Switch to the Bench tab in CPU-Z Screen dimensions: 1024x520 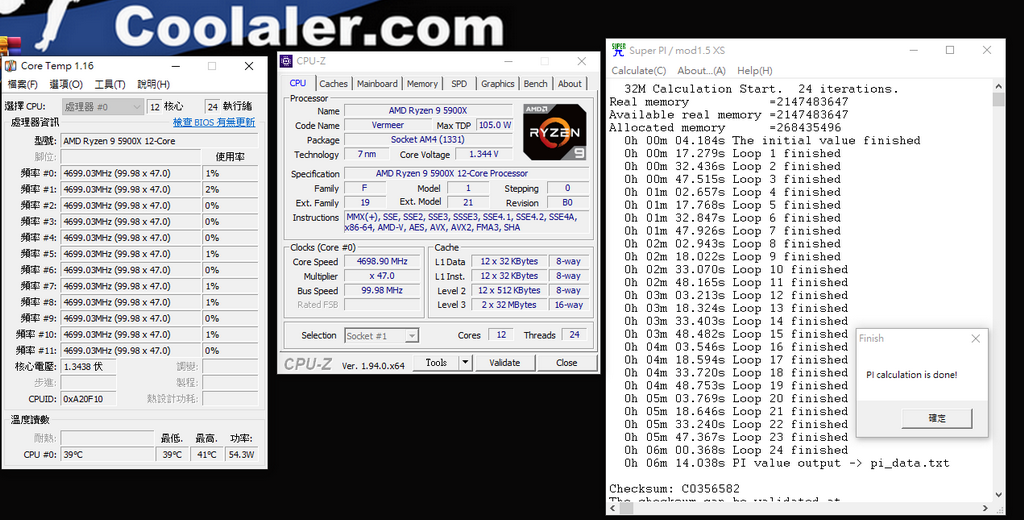point(536,84)
